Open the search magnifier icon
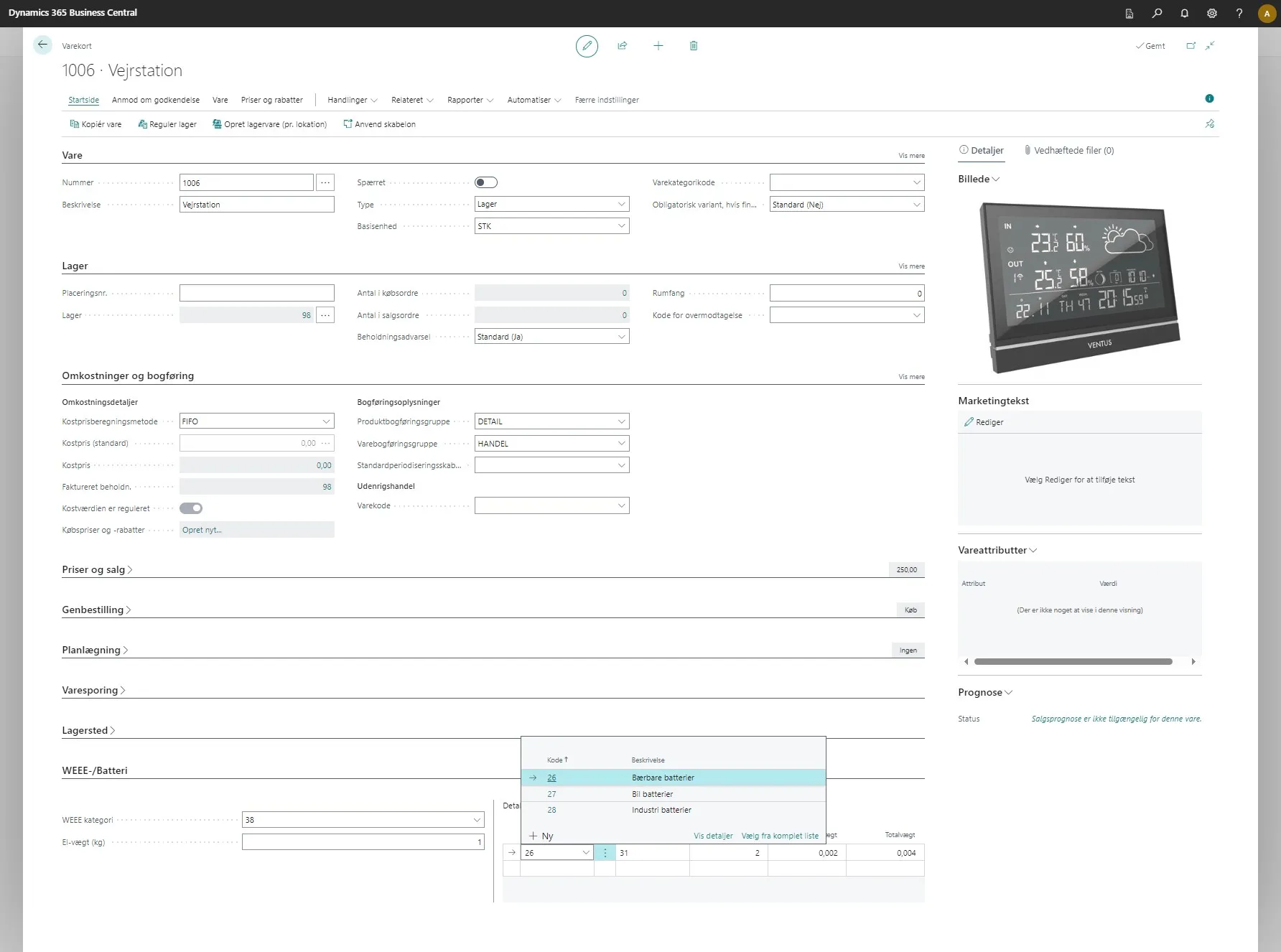 click(1157, 14)
